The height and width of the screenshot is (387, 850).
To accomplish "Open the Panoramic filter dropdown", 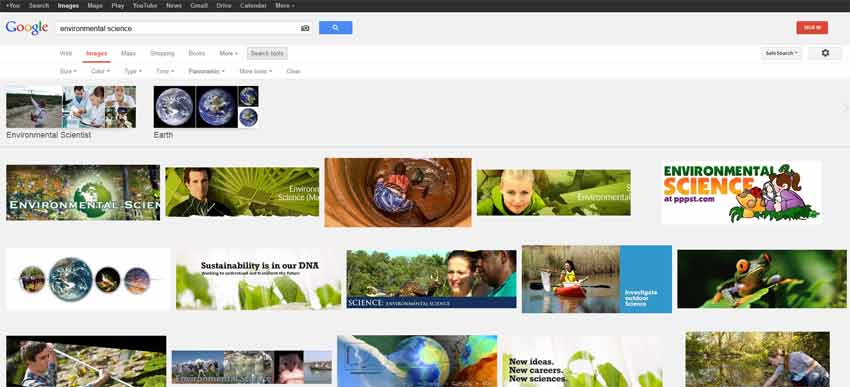I will (x=207, y=71).
